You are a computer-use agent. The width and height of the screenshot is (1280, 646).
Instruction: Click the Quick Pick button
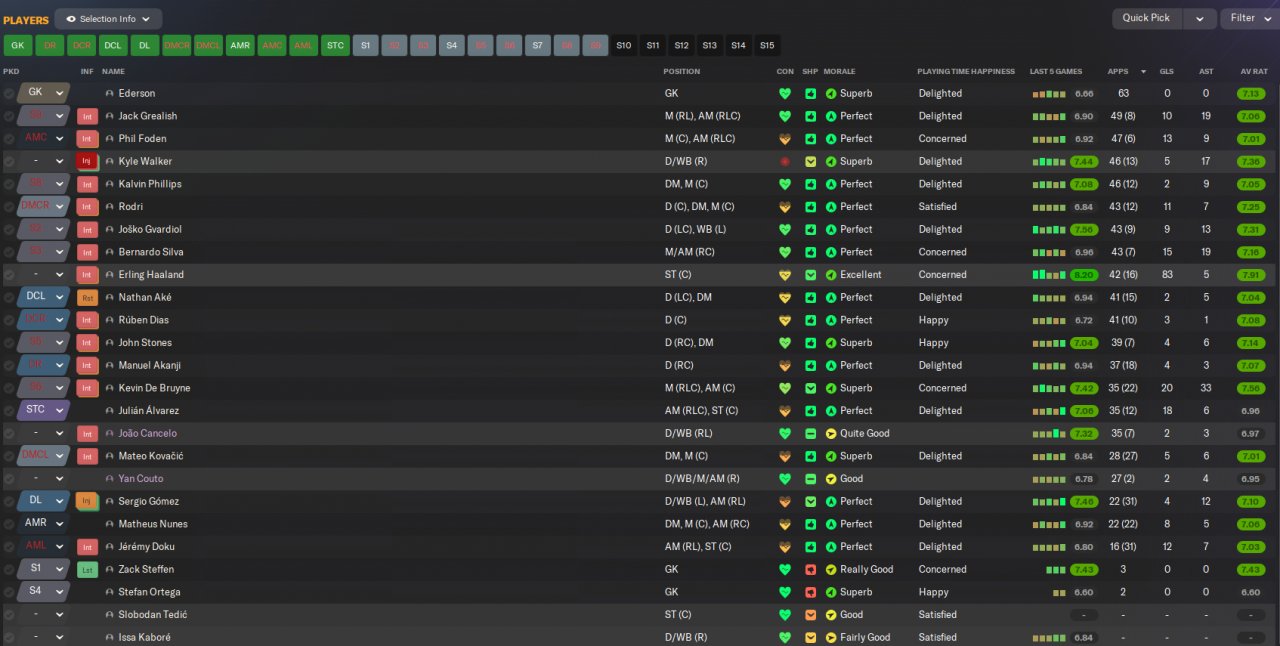click(x=1146, y=18)
